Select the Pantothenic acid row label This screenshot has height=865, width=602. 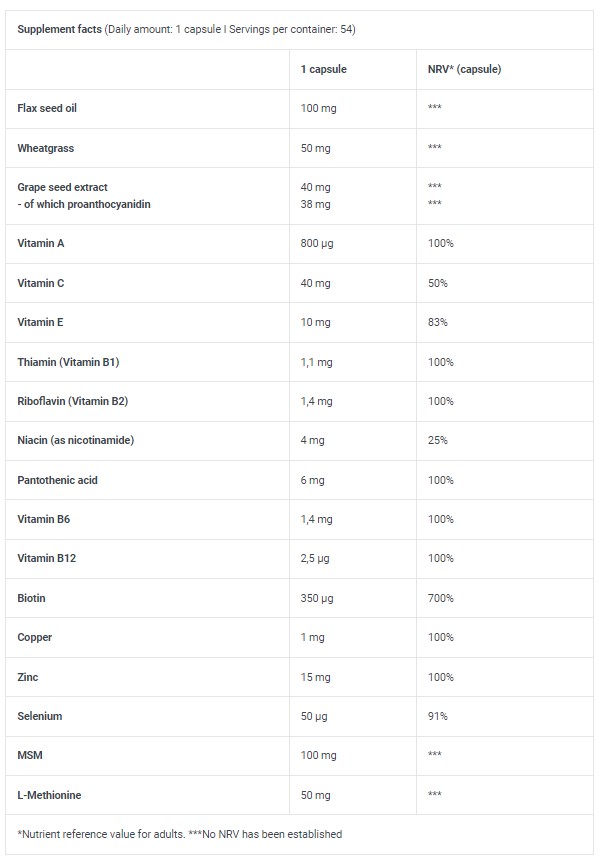(58, 480)
